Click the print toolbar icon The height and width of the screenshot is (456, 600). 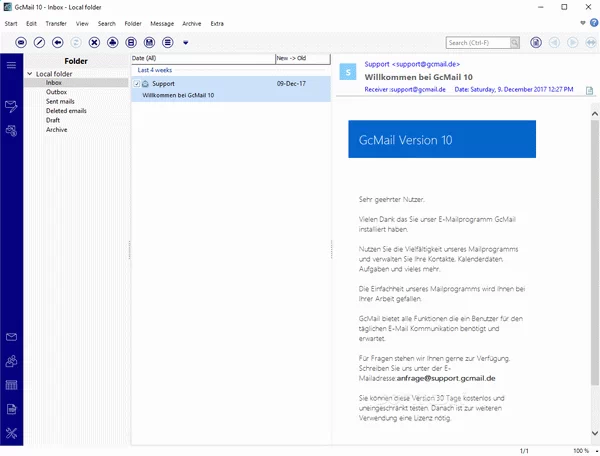112,42
